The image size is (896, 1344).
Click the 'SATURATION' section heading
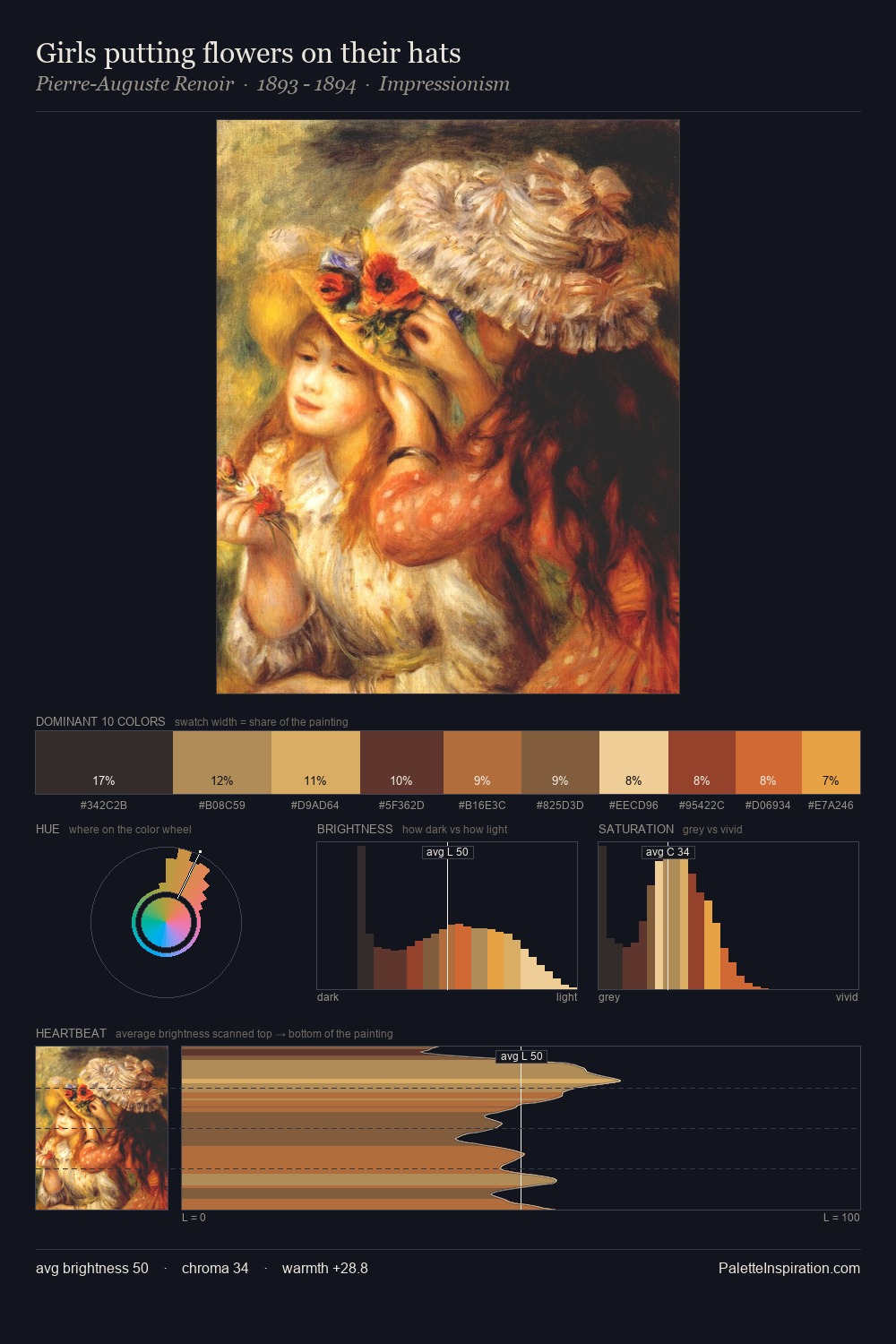pyautogui.click(x=636, y=829)
